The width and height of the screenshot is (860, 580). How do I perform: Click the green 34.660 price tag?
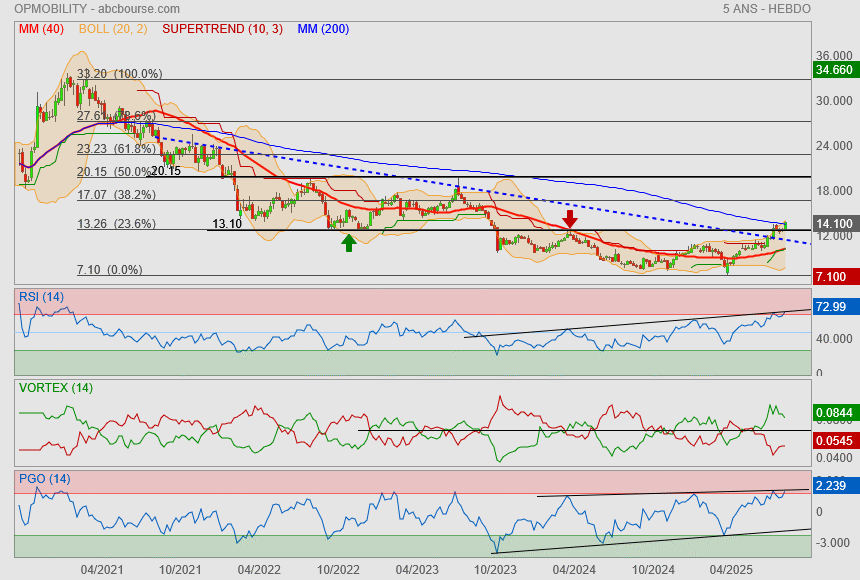[x=834, y=70]
